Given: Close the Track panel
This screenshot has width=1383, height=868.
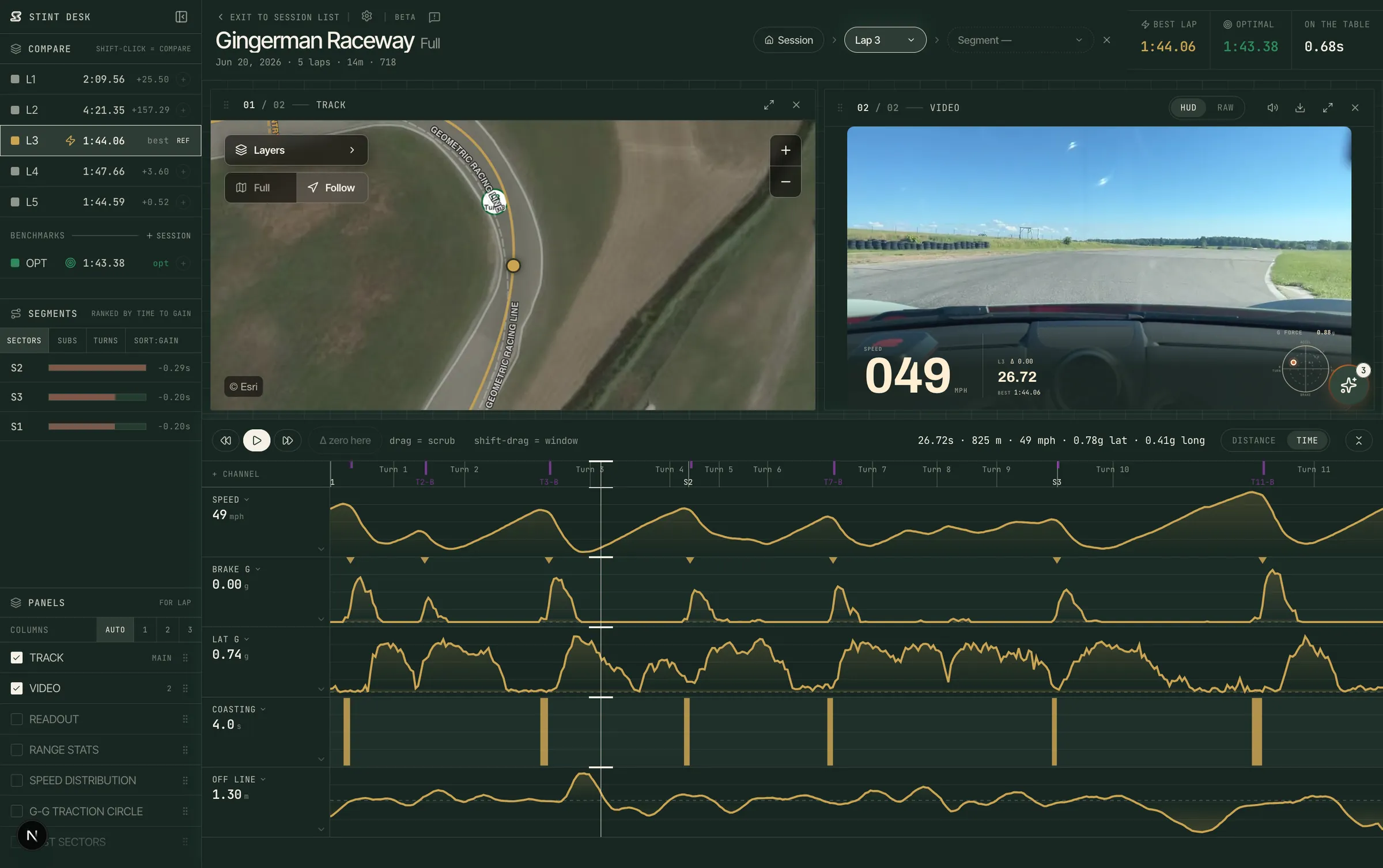Looking at the screenshot, I should click(x=796, y=105).
